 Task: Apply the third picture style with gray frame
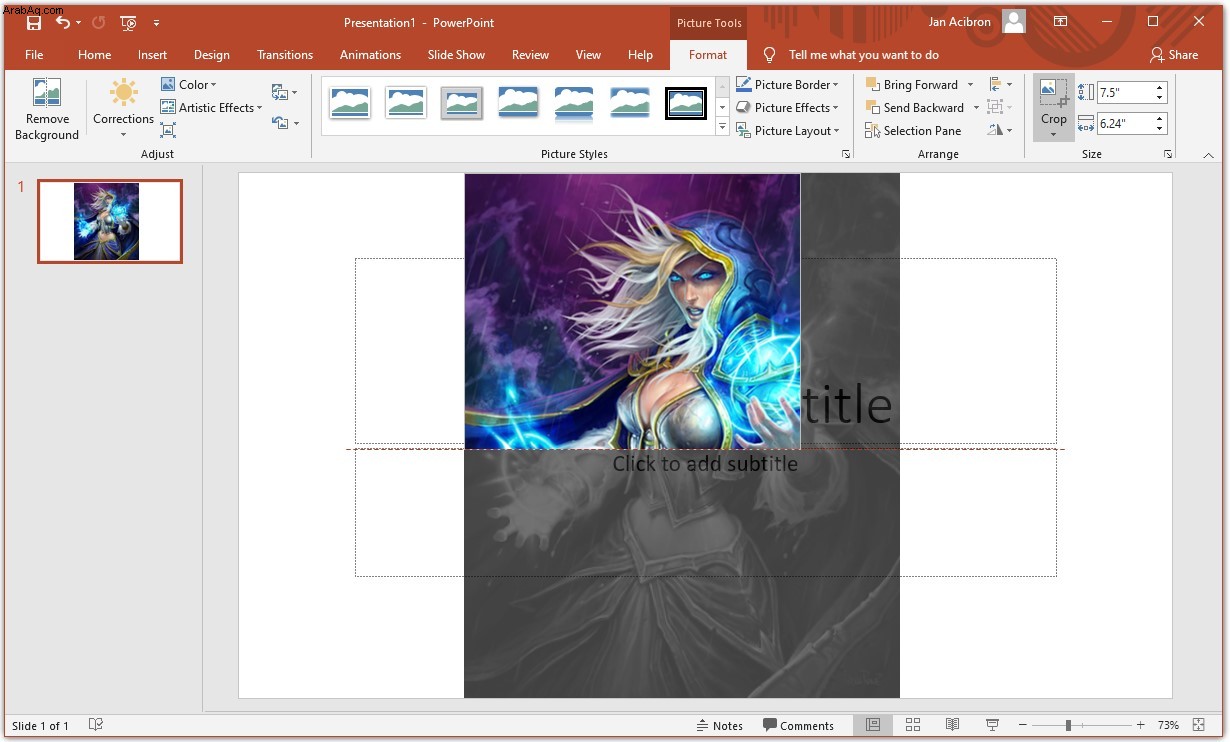[461, 102]
